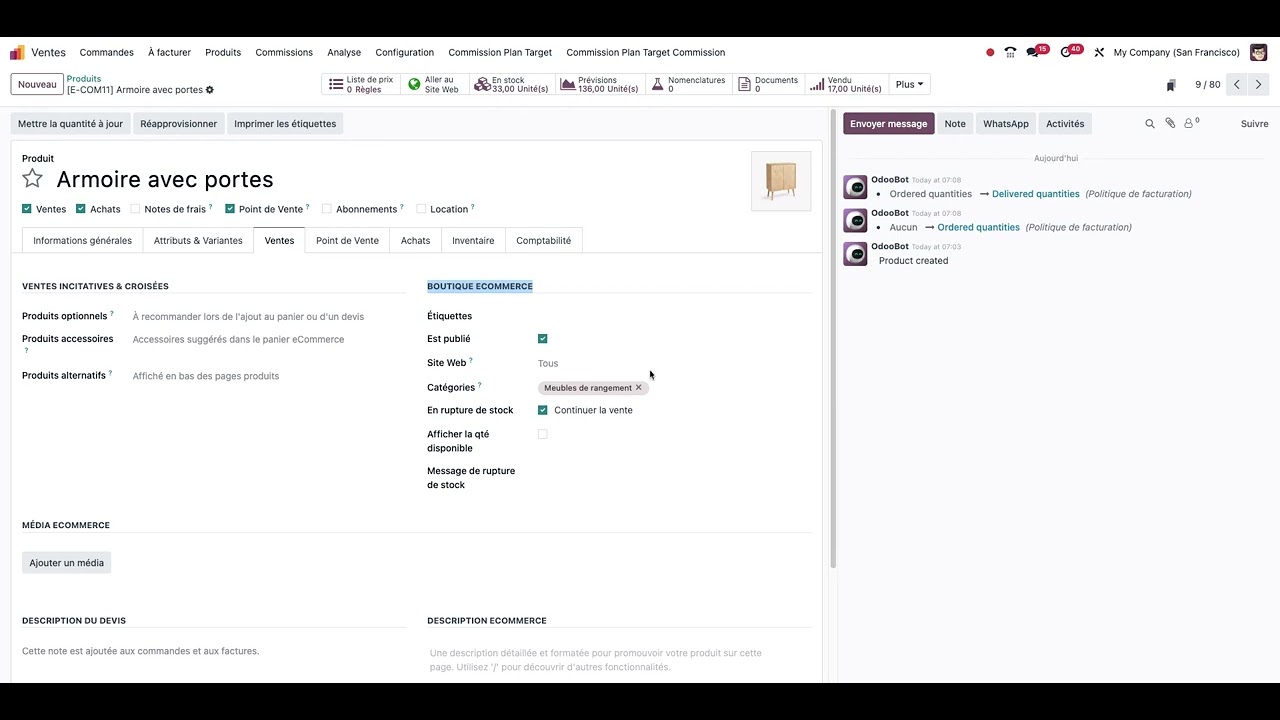
Task: Open the En stock 33,00 units button
Action: [x=512, y=85]
